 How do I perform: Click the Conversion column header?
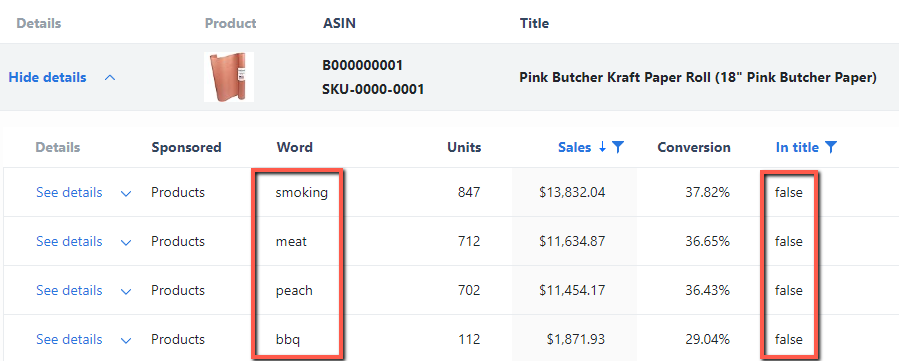click(x=694, y=147)
